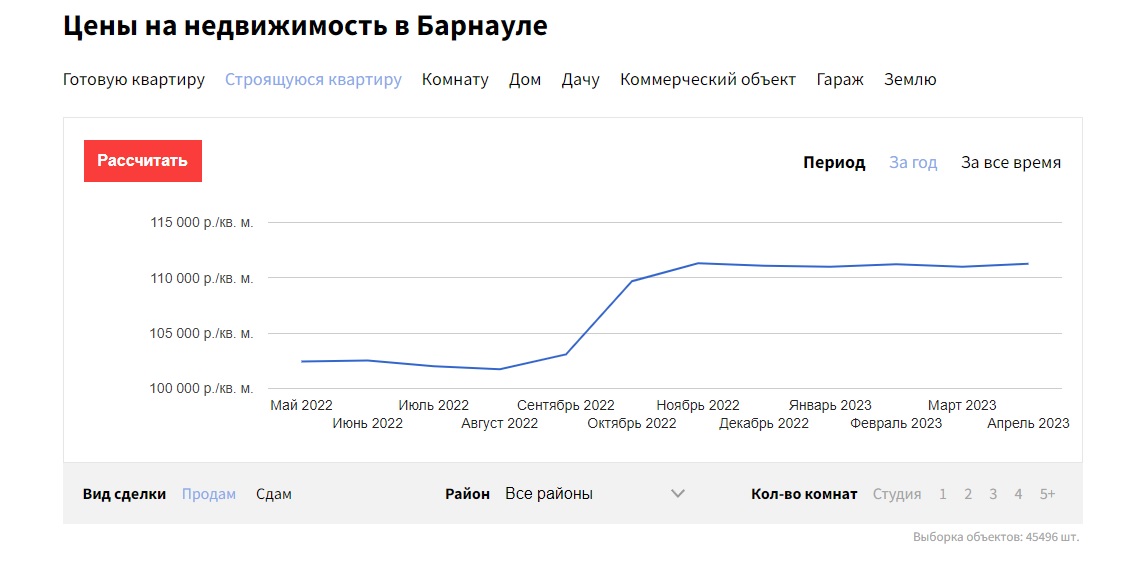Choose the Коммерческий объект property type
The width and height of the screenshot is (1145, 567).
pyautogui.click(x=708, y=80)
